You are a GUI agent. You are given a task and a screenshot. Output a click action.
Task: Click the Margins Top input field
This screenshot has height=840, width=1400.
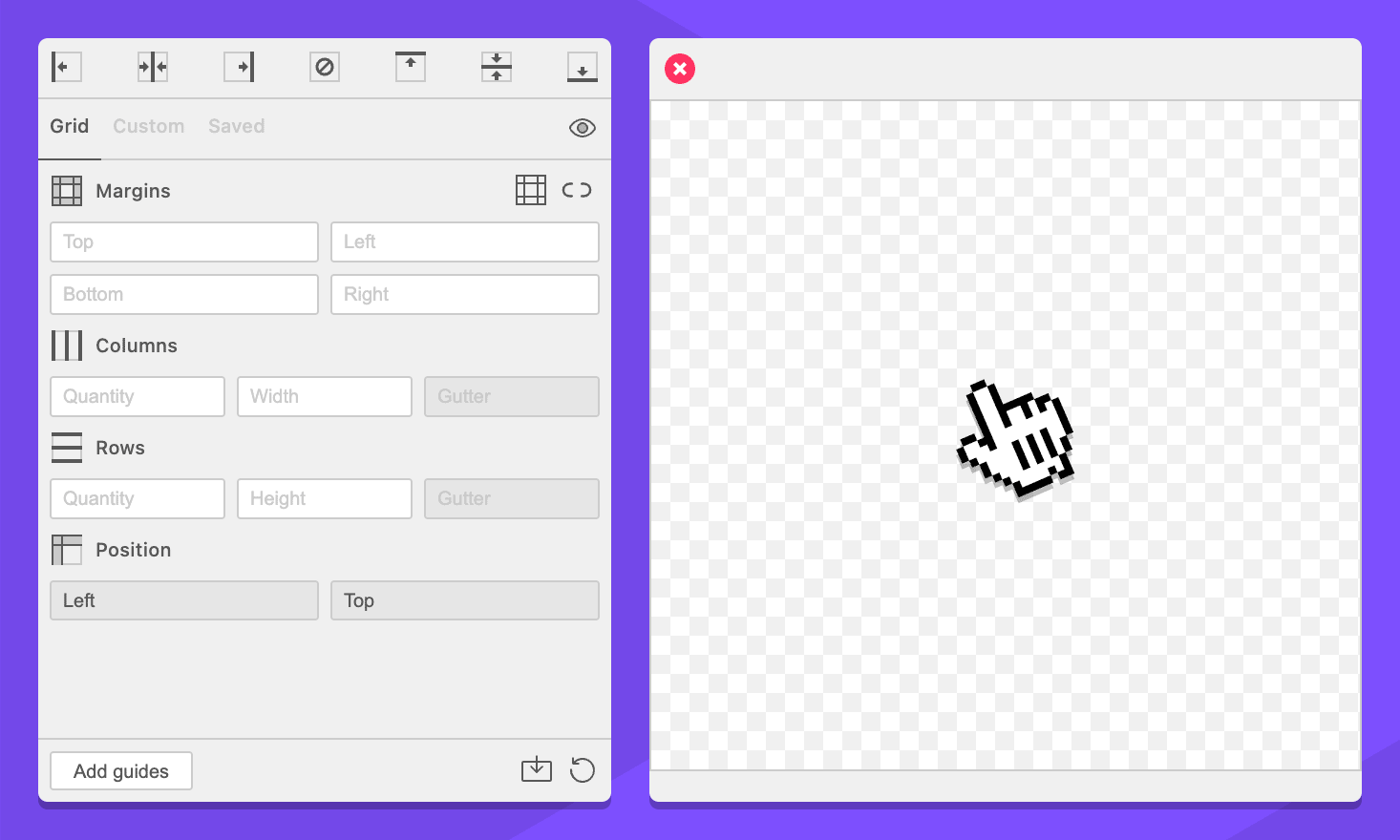click(184, 241)
